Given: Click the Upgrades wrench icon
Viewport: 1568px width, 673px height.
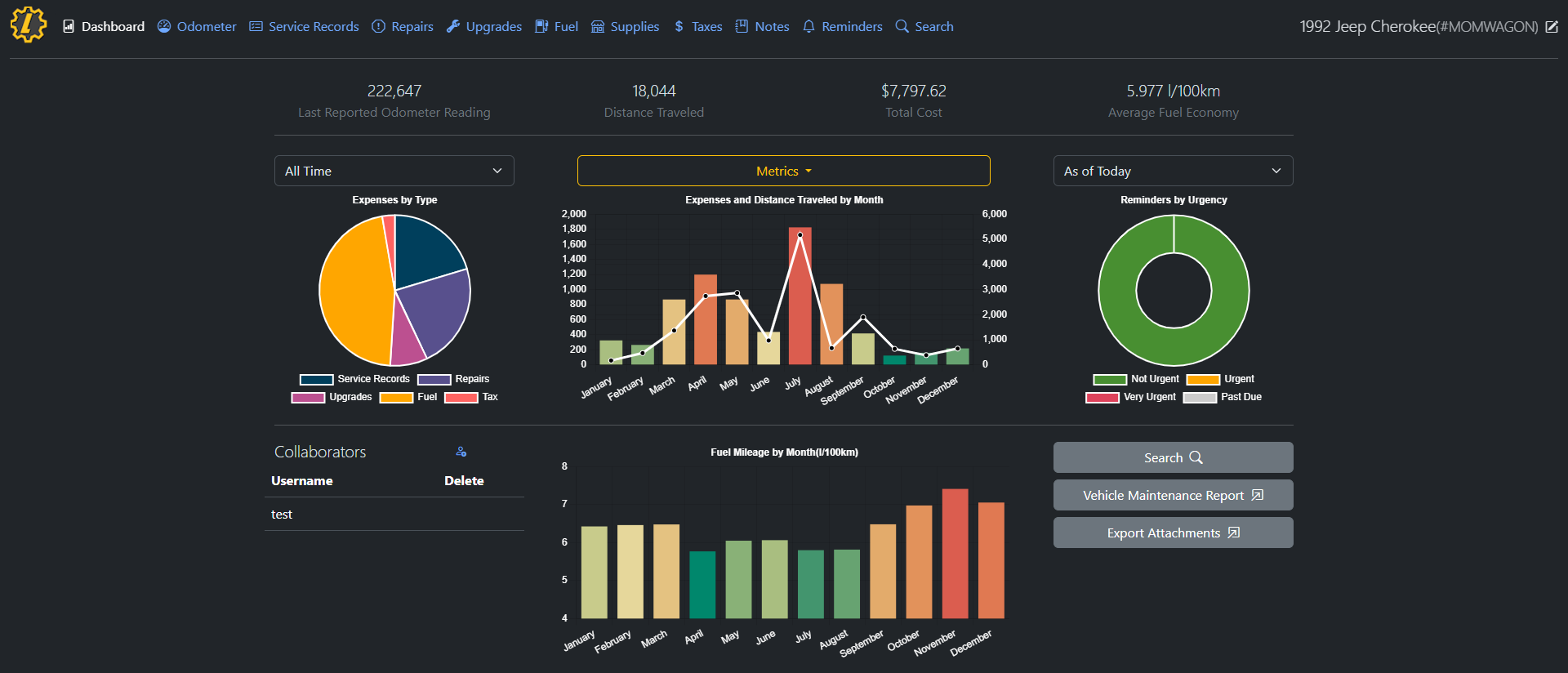Looking at the screenshot, I should point(453,26).
